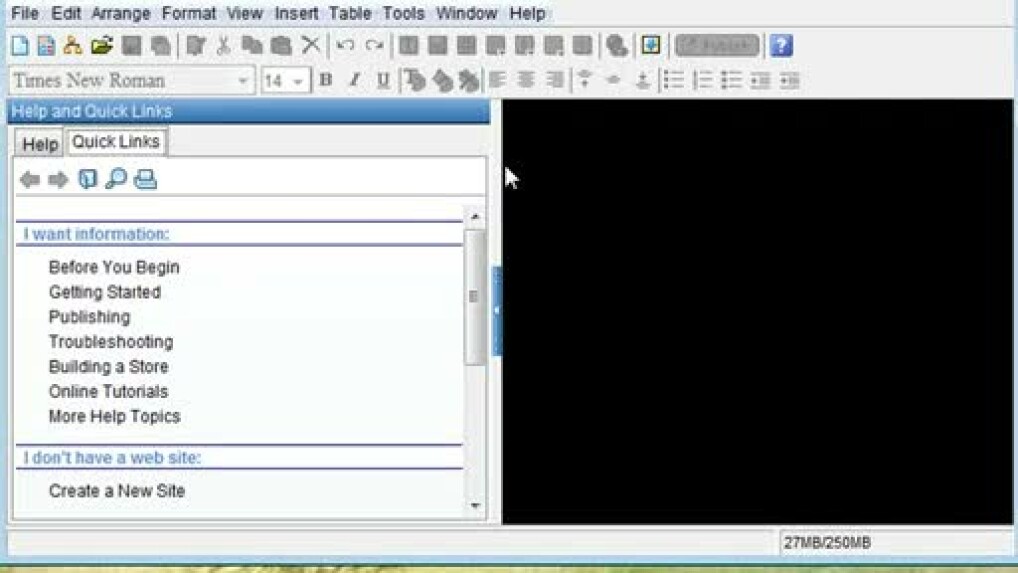Click the magnifier search icon in help panel
The height and width of the screenshot is (573, 1018).
tap(116, 180)
